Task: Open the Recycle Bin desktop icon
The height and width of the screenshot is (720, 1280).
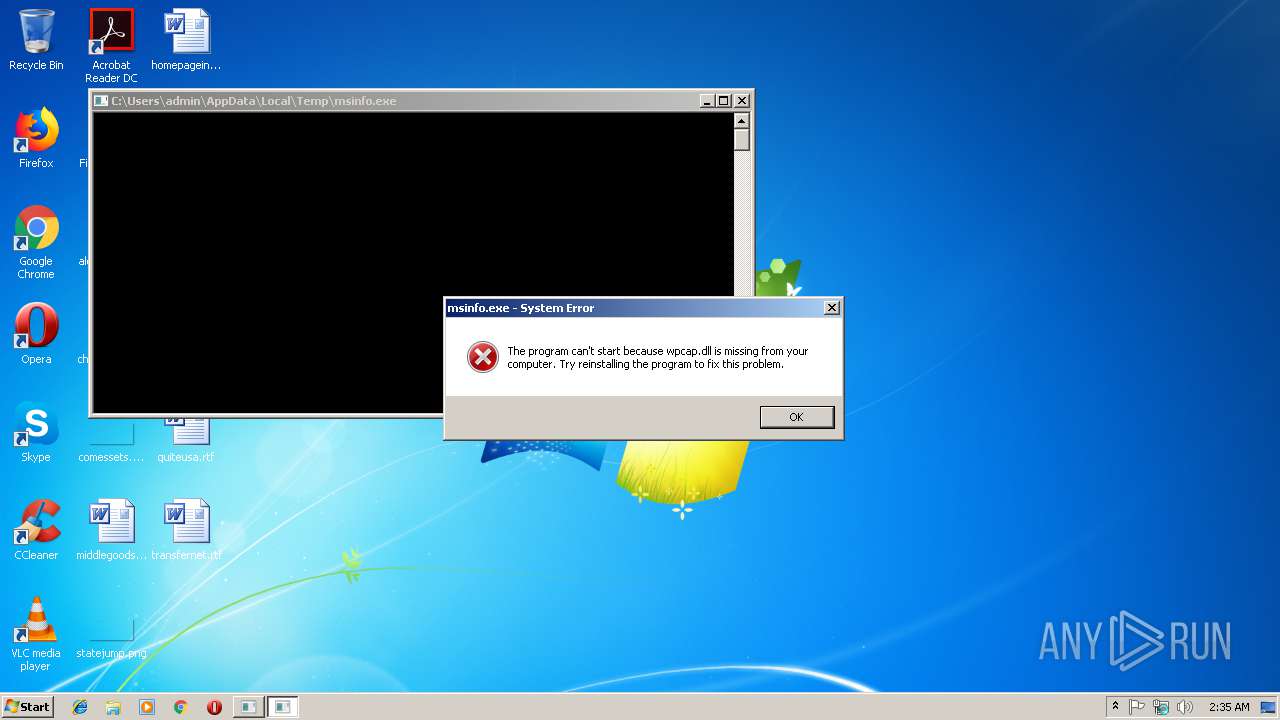Action: pos(36,40)
